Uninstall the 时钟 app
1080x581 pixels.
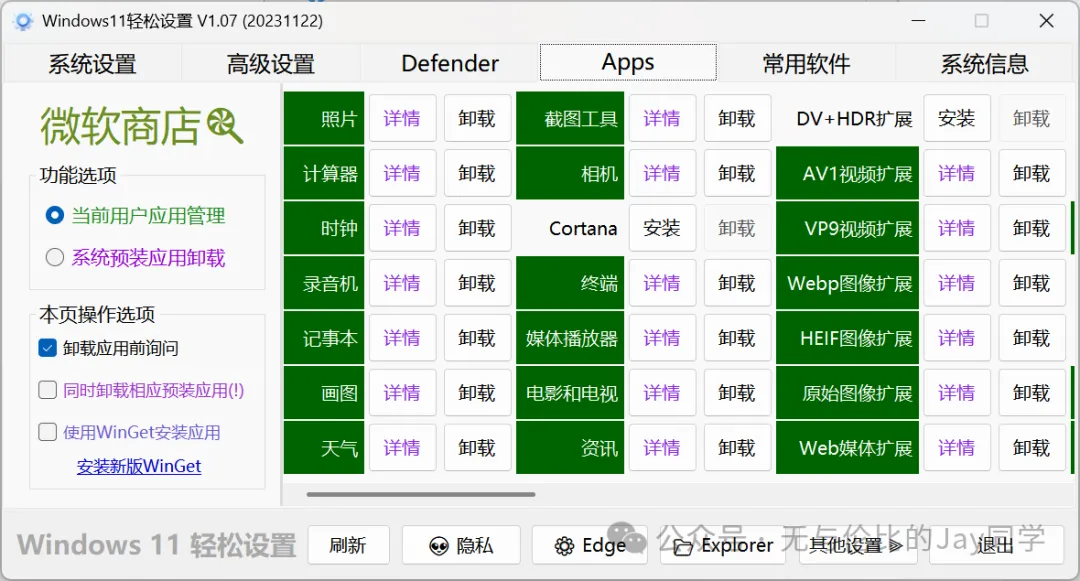pyautogui.click(x=477, y=228)
